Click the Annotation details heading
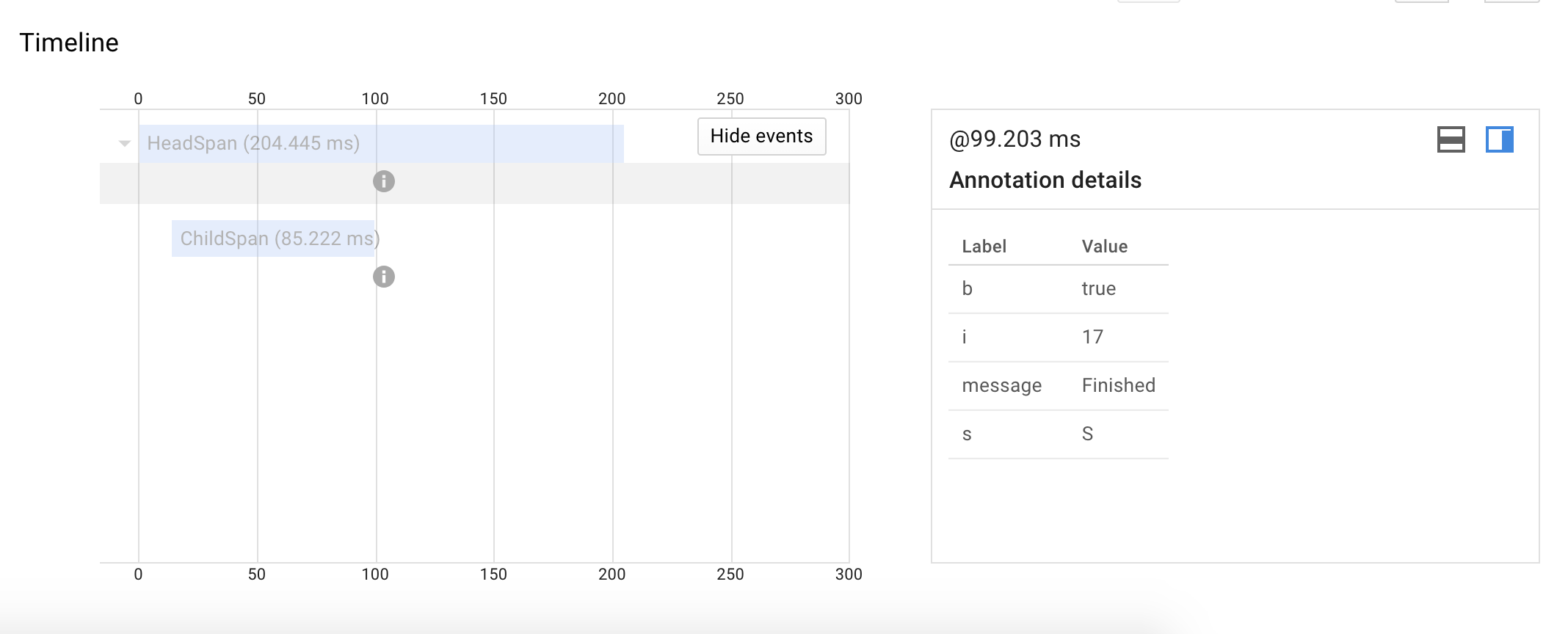 [1045, 181]
